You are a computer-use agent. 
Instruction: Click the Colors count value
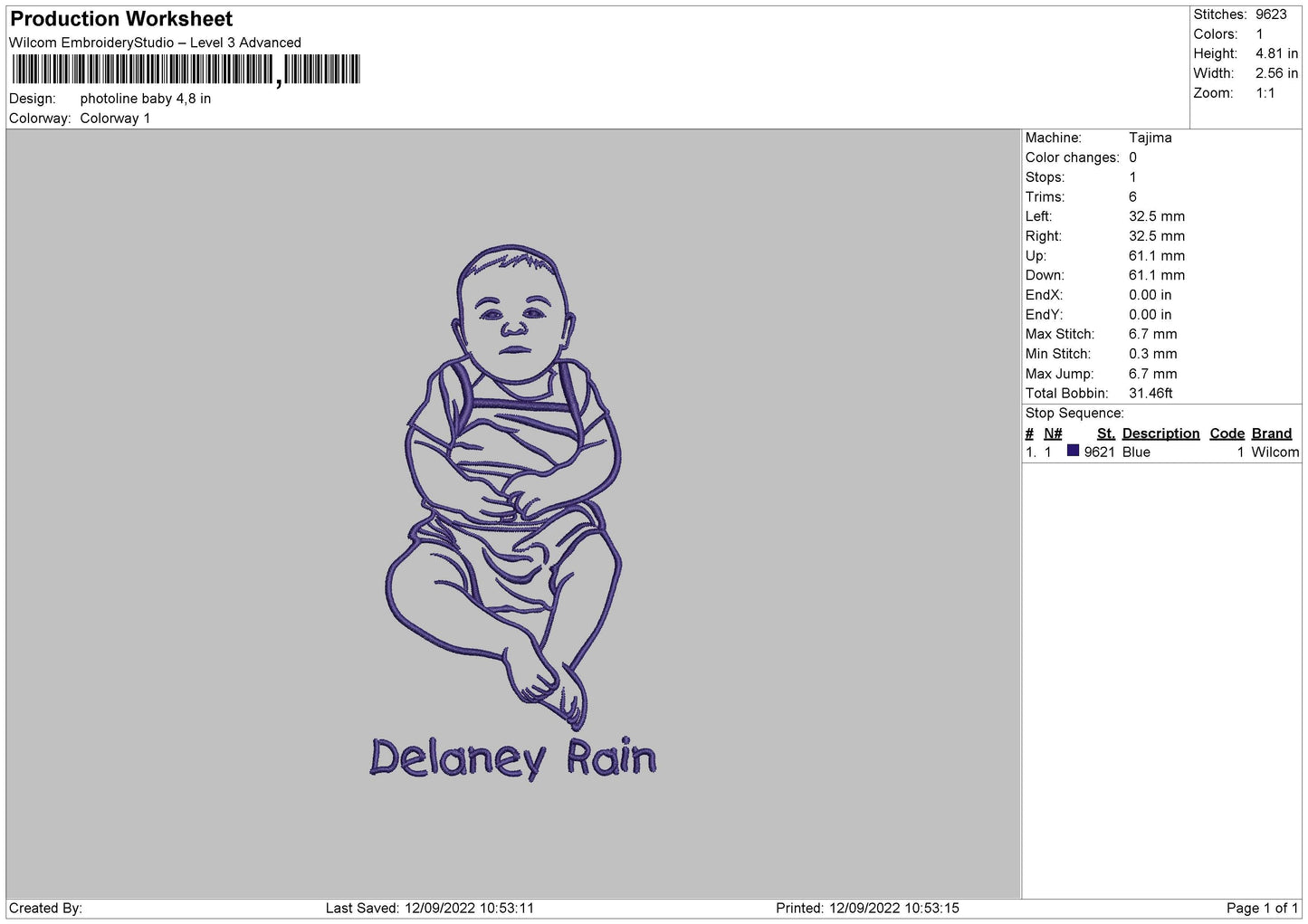1259,34
